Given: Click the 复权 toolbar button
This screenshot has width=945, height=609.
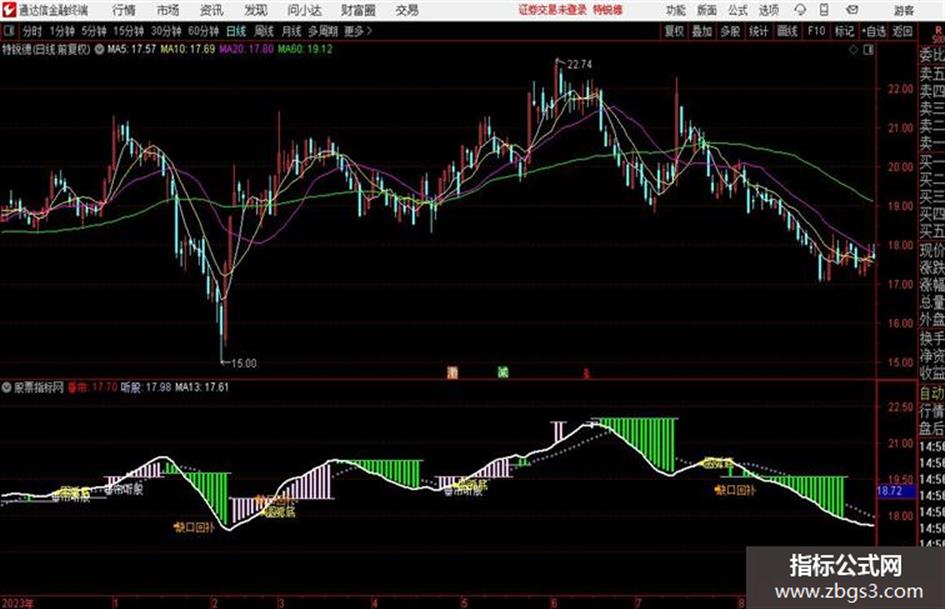Looking at the screenshot, I should pyautogui.click(x=674, y=31).
